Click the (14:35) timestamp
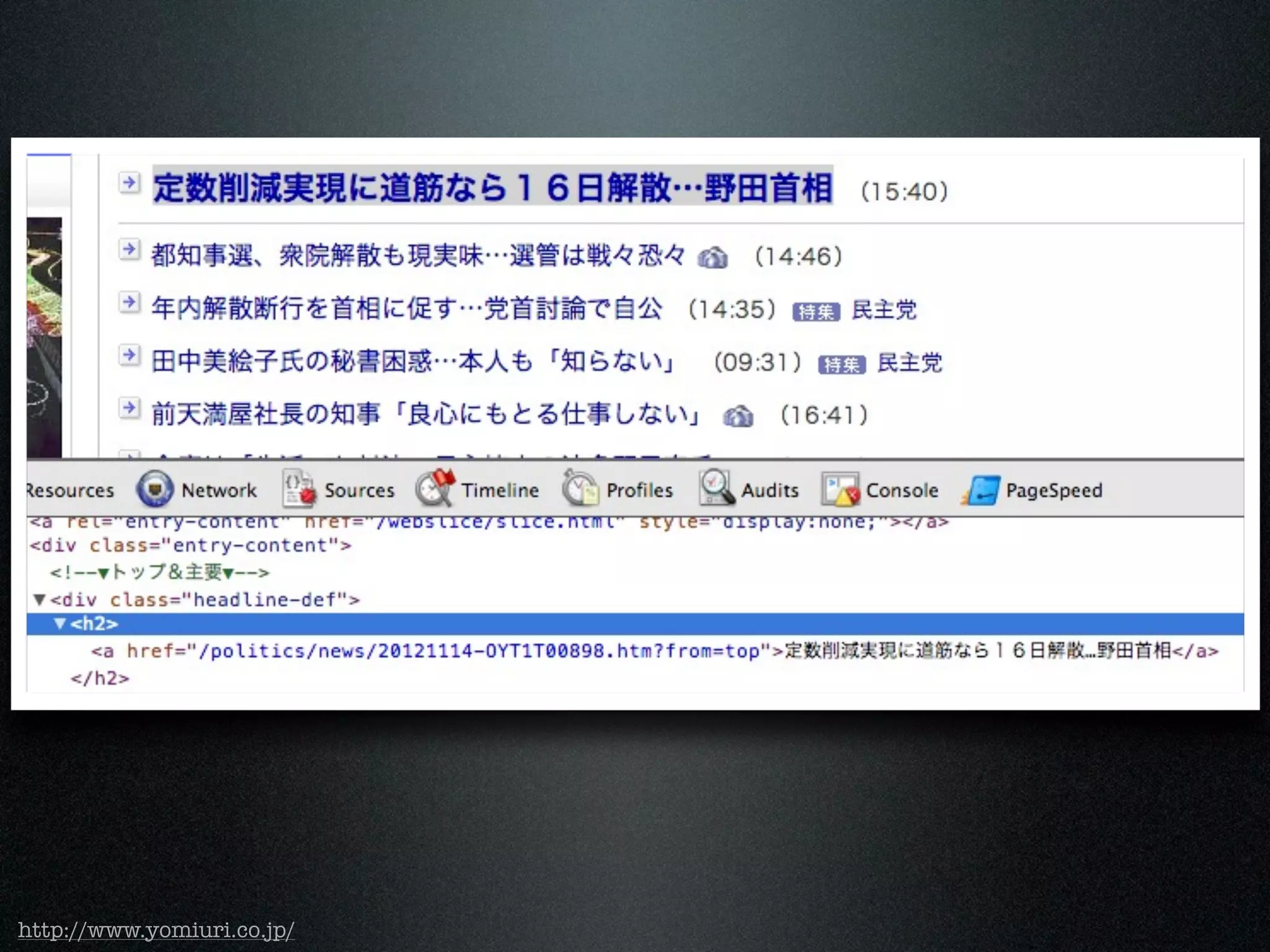This screenshot has width=1270, height=952. [732, 309]
